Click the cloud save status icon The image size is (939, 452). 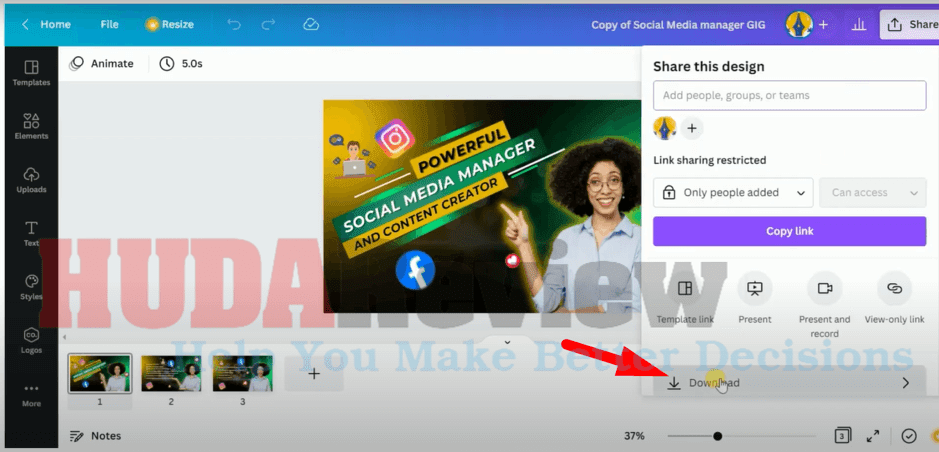[310, 25]
